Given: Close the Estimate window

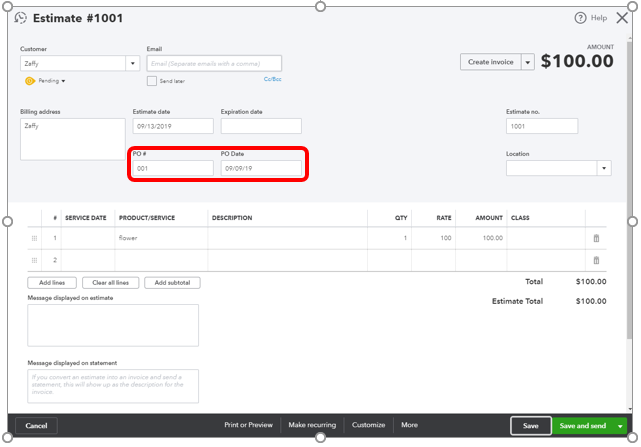Looking at the screenshot, I should point(622,18).
